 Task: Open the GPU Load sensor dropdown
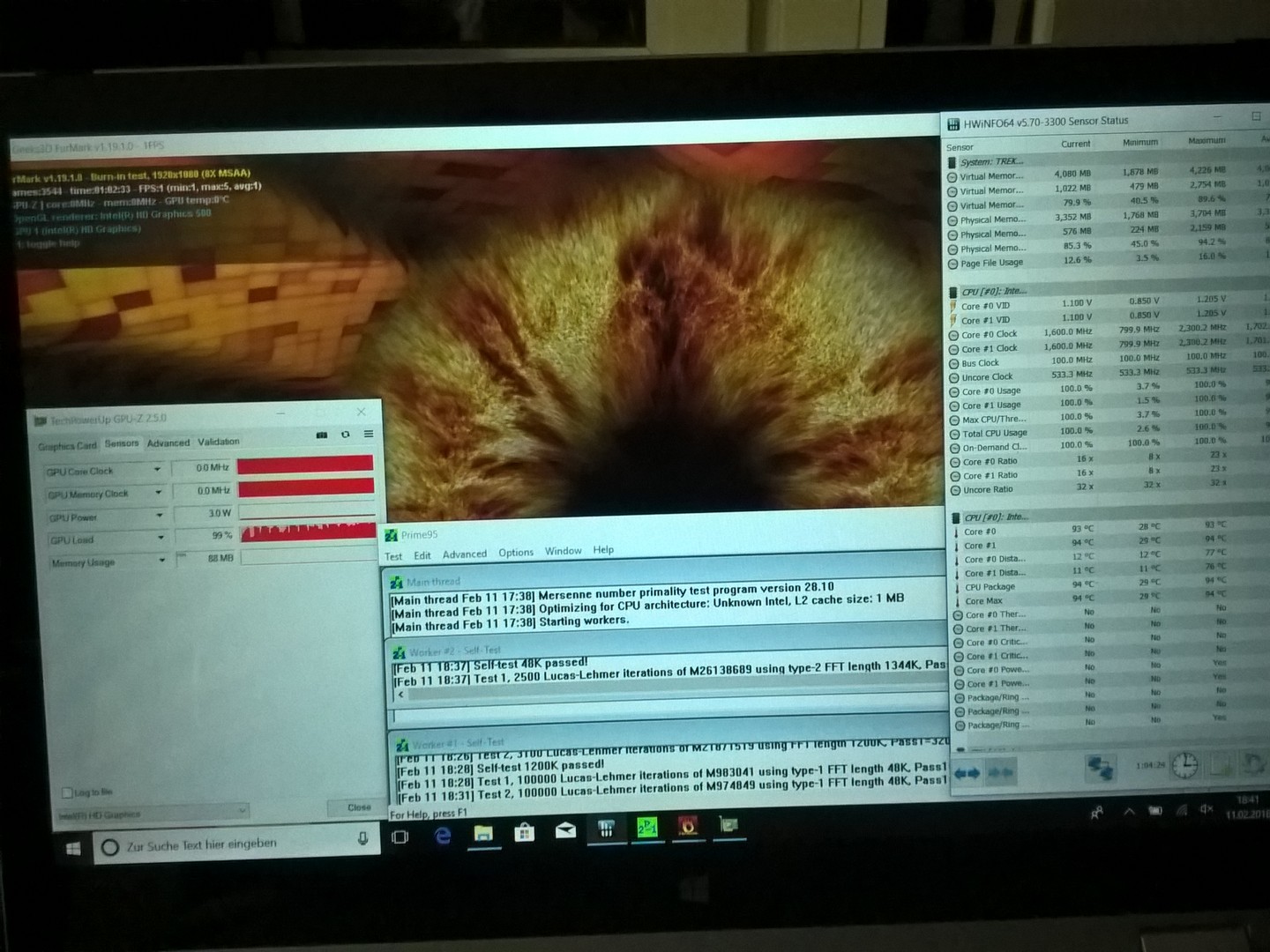pyautogui.click(x=161, y=538)
